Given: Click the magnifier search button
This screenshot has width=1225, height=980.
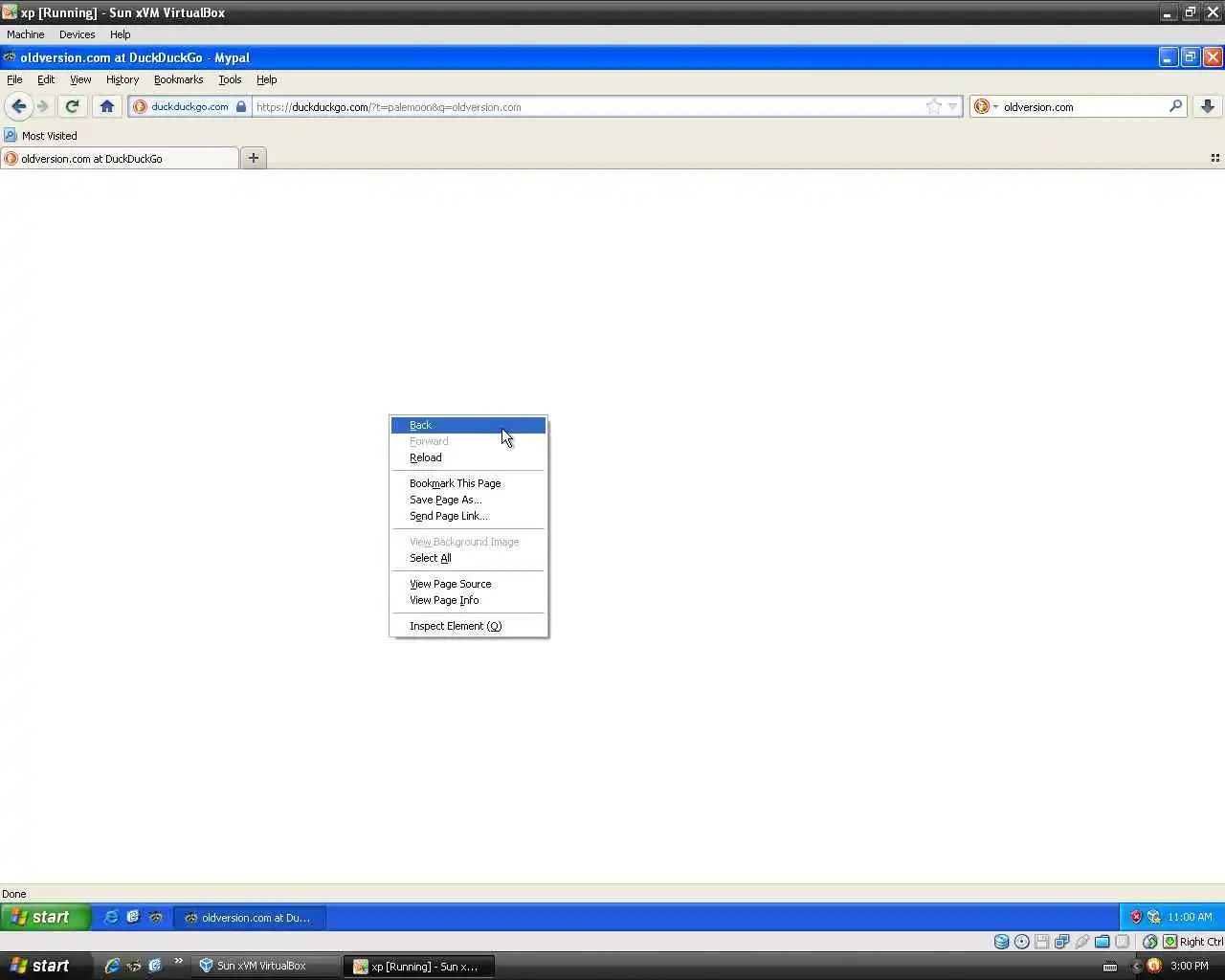Looking at the screenshot, I should (x=1176, y=106).
